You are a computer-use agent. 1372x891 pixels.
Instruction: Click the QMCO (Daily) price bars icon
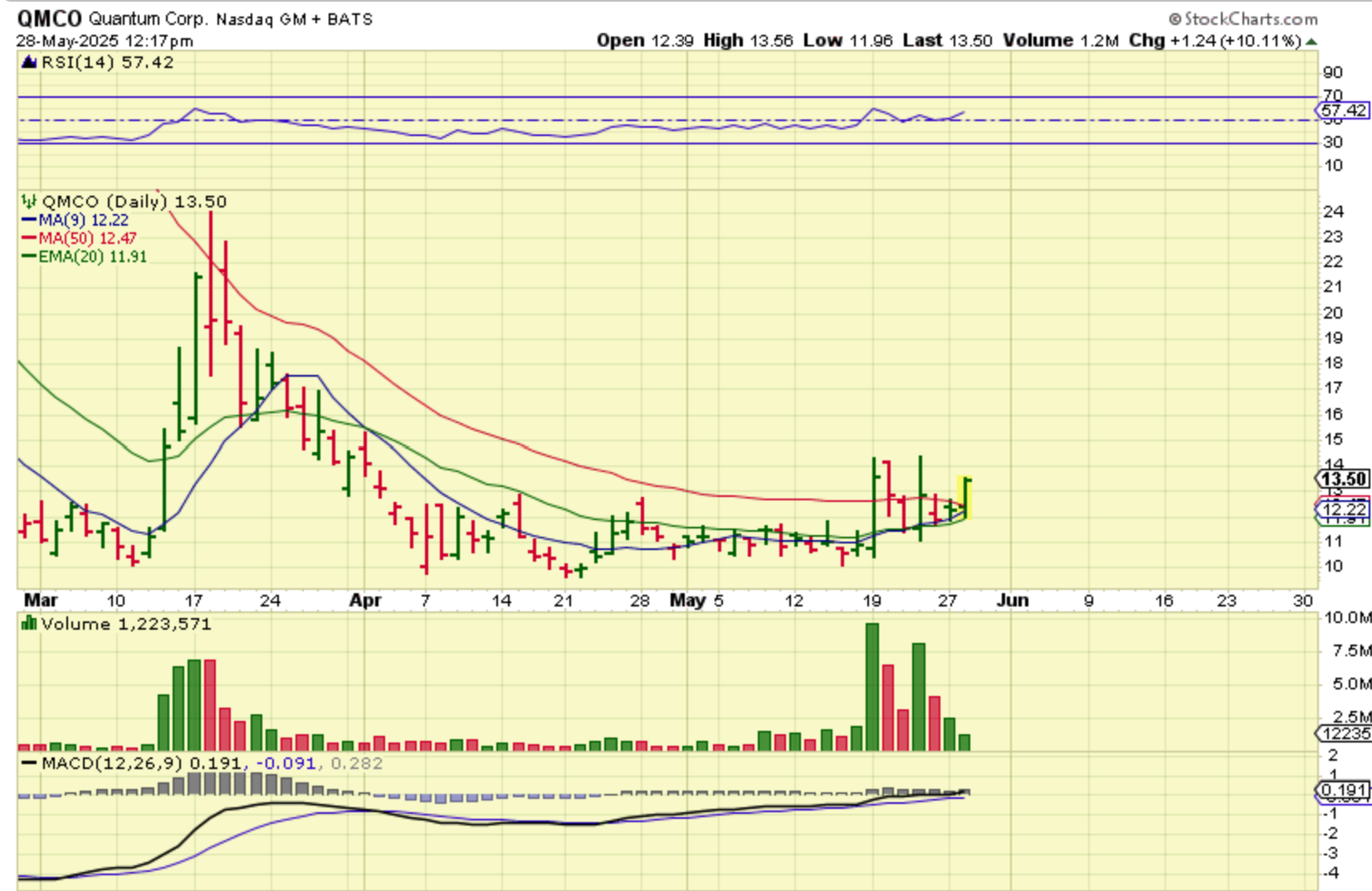tap(29, 201)
